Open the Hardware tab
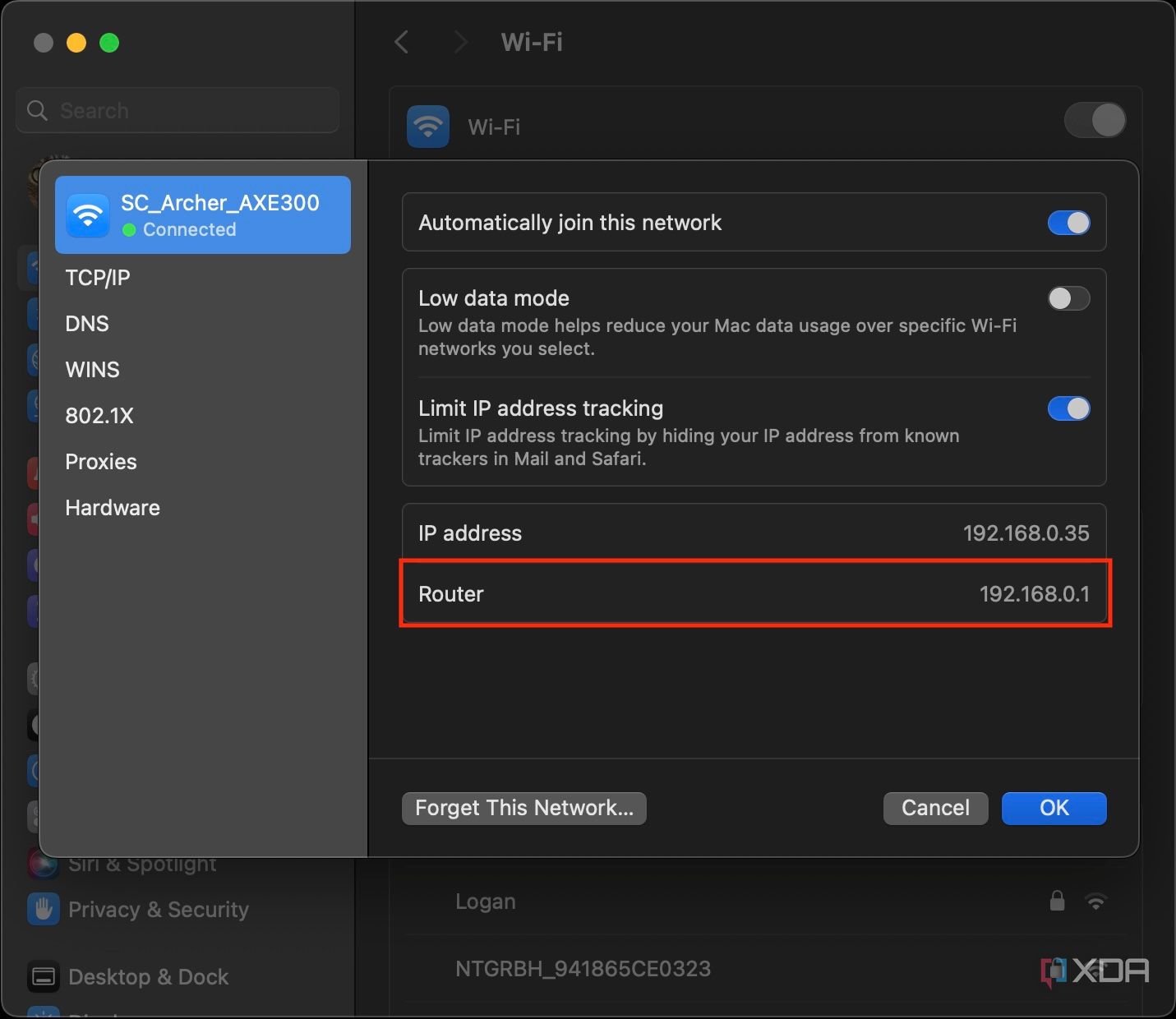This screenshot has height=1019, width=1176. [x=112, y=508]
